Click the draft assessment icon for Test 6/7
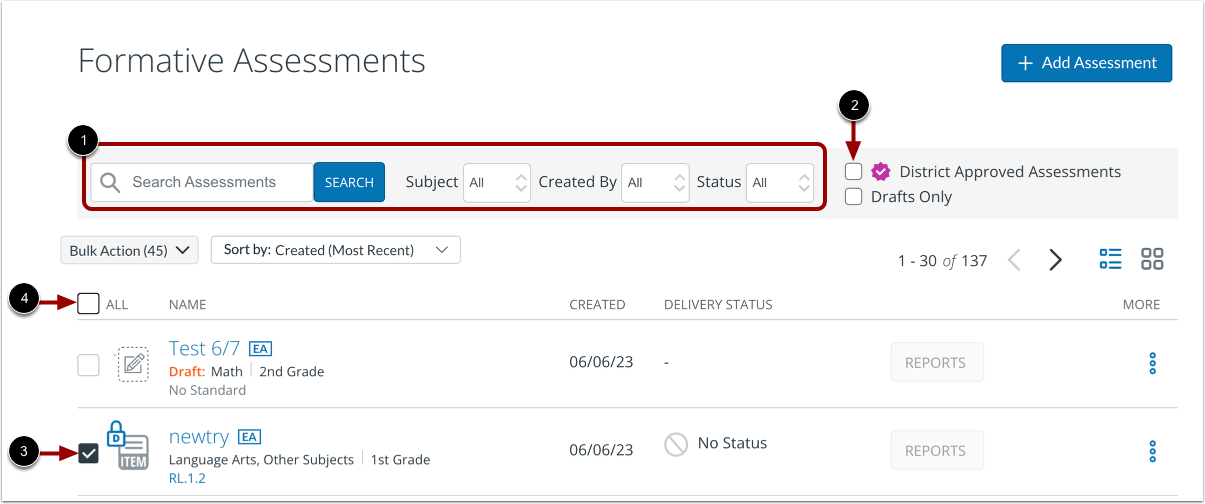Viewport: 1205px width, 504px height. pos(133,364)
